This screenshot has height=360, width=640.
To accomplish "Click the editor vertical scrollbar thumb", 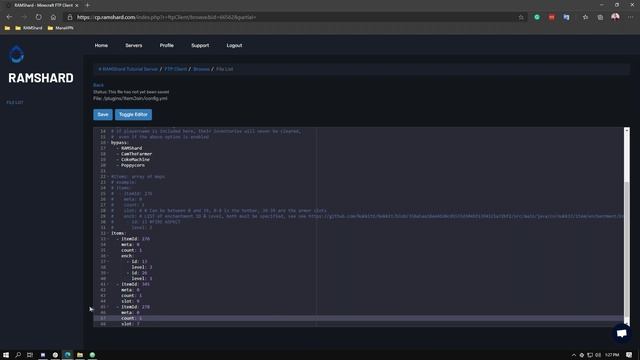I will pyautogui.click(x=627, y=250).
